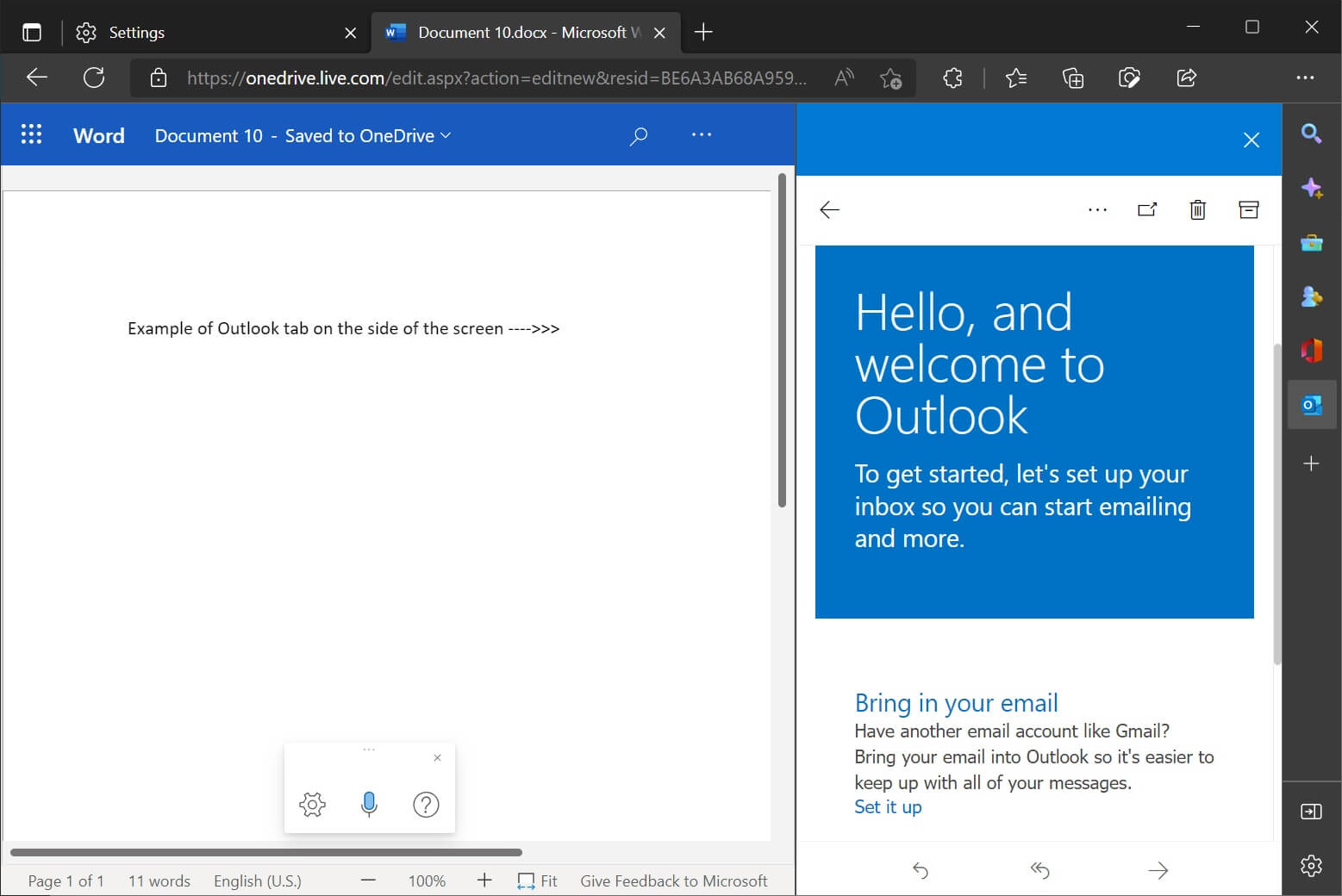Open dictation settings gear
The image size is (1342, 896).
[x=312, y=805]
